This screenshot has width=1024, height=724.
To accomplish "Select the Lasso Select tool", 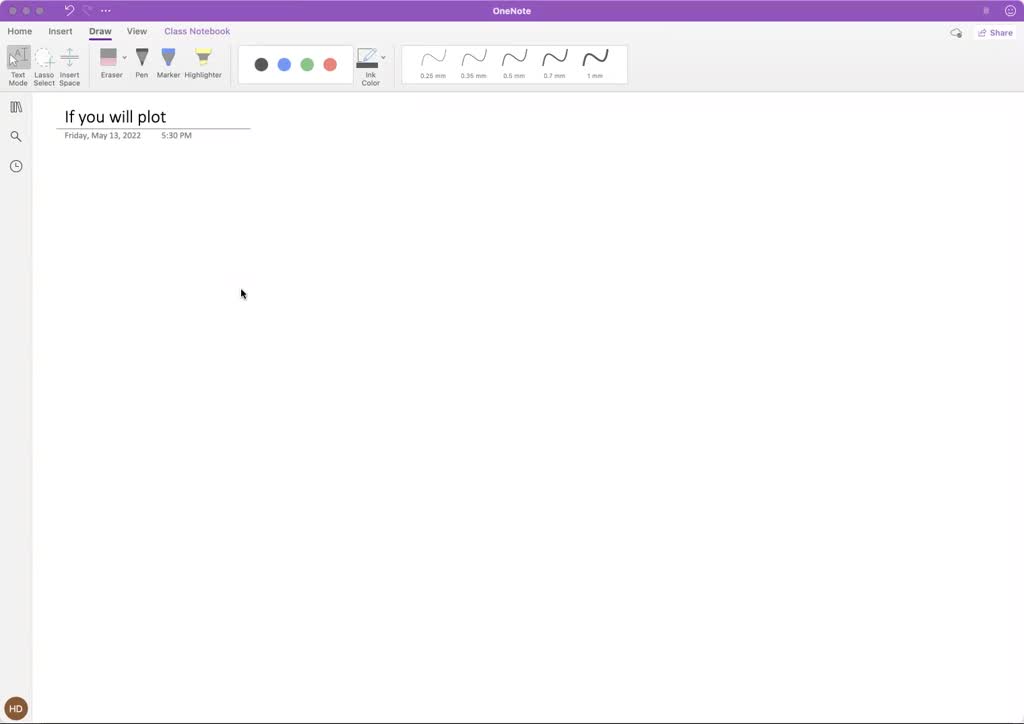I will [x=44, y=65].
